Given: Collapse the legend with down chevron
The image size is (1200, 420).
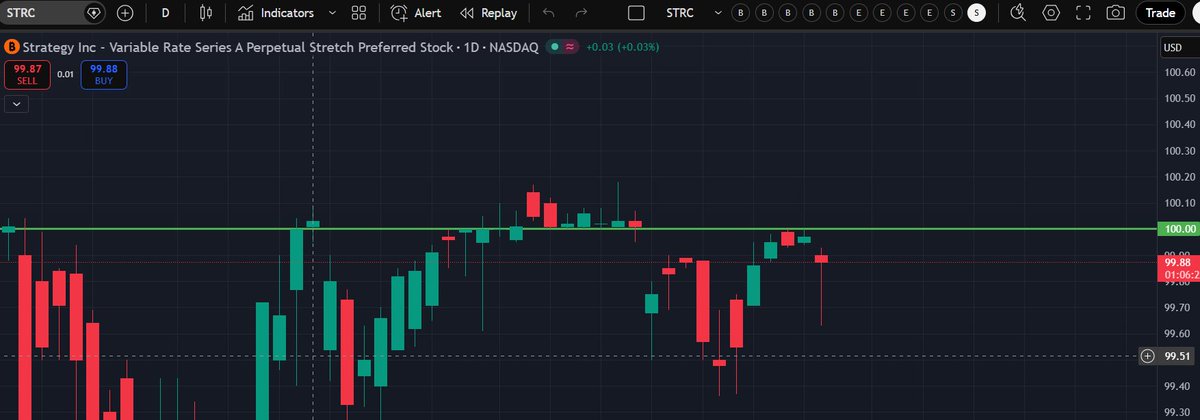Looking at the screenshot, I should tap(17, 103).
